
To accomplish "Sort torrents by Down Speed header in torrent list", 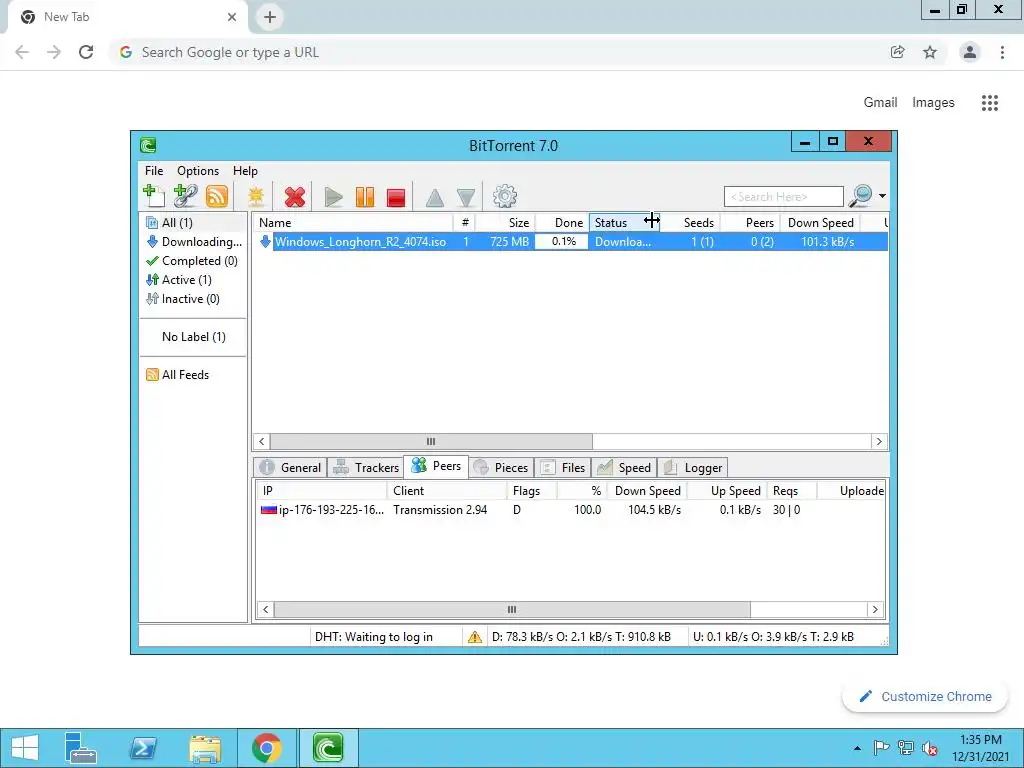I will [x=820, y=223].
